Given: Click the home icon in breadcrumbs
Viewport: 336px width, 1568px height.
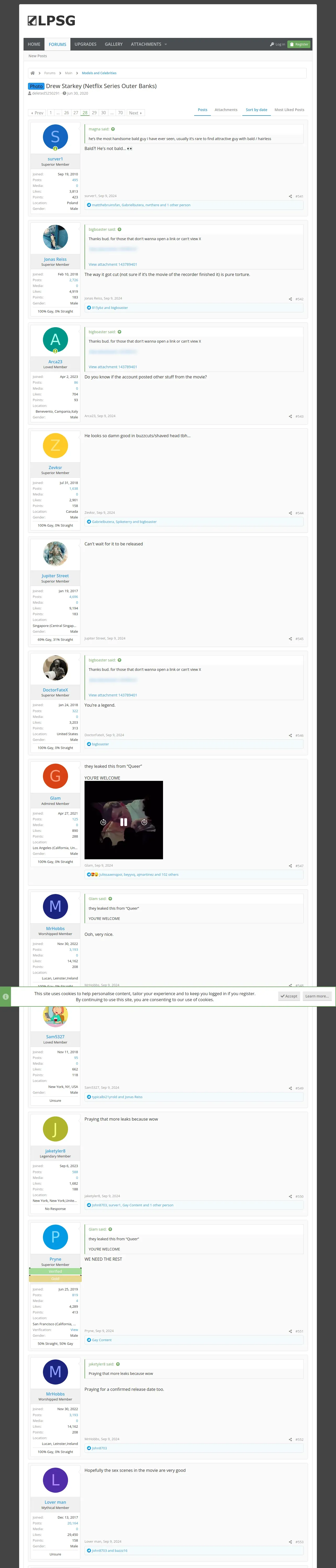Looking at the screenshot, I should pyautogui.click(x=32, y=73).
